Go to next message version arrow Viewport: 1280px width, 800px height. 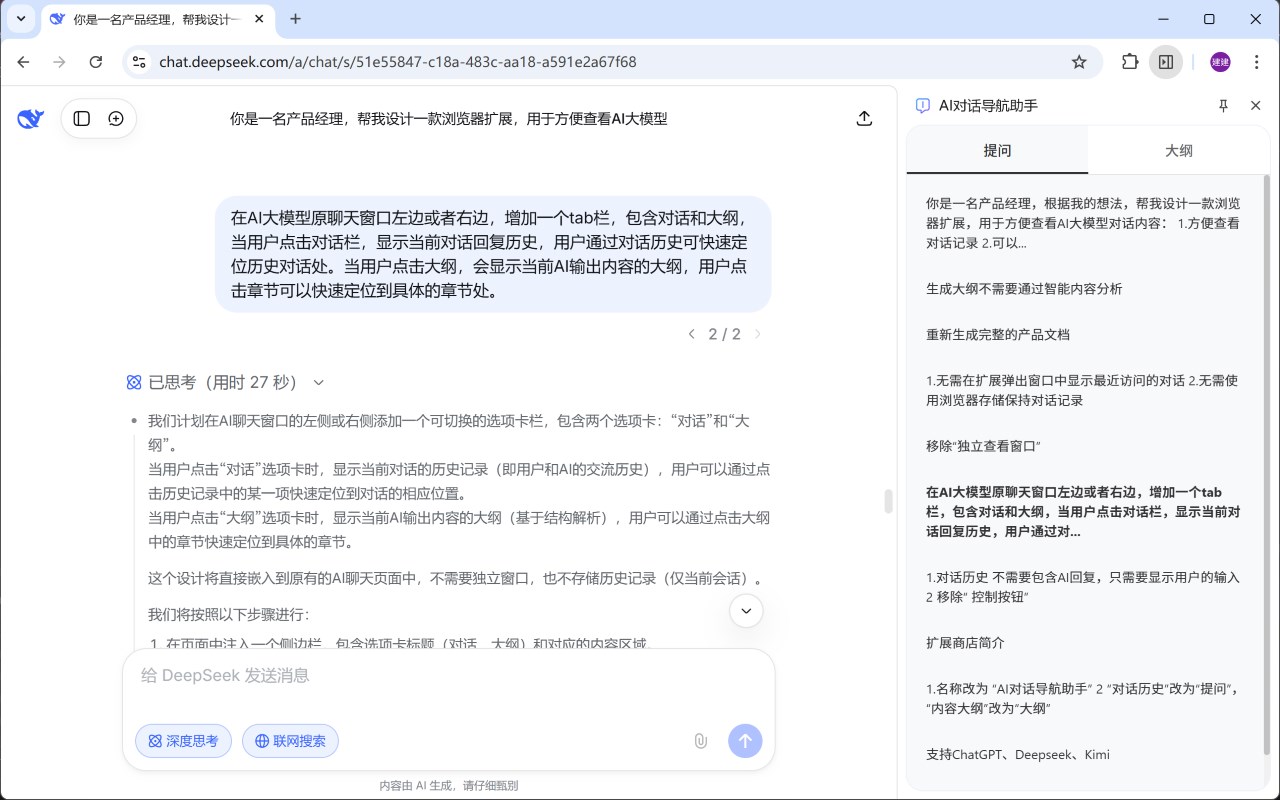[x=758, y=334]
